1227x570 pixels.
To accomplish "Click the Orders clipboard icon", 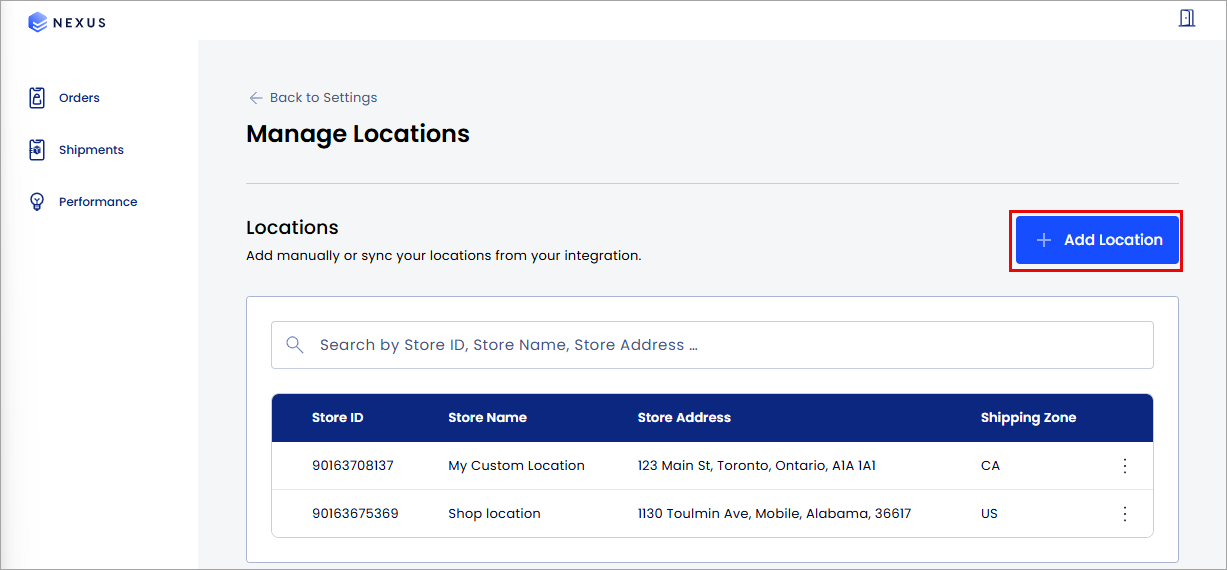I will [x=37, y=98].
